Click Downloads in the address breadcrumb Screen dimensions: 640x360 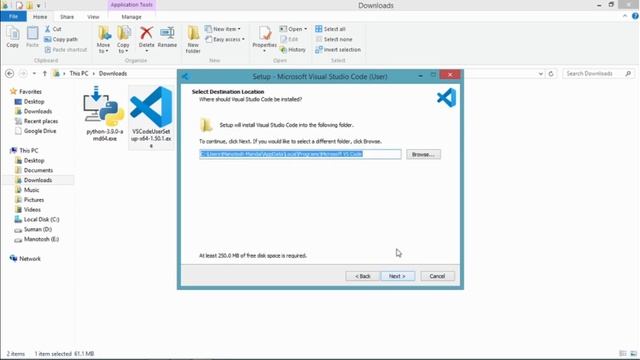click(113, 73)
